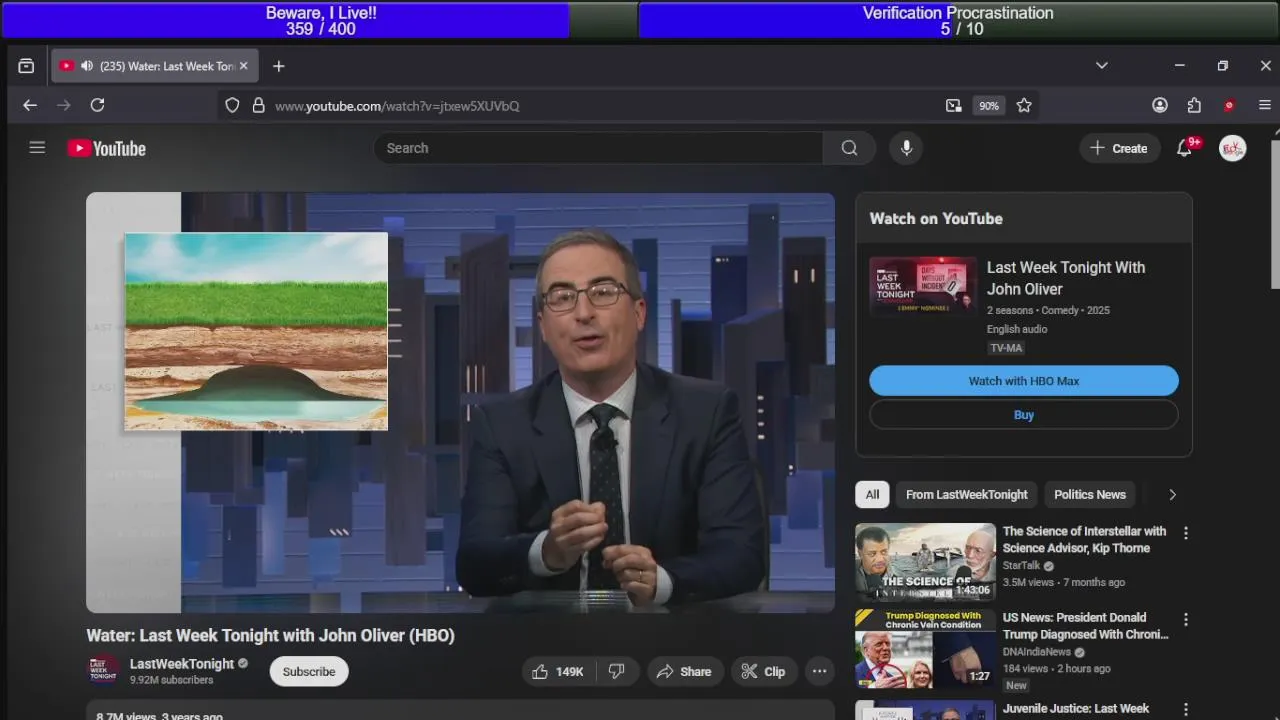Subscribe to LastWeekTonight channel
The height and width of the screenshot is (720, 1280).
click(309, 672)
